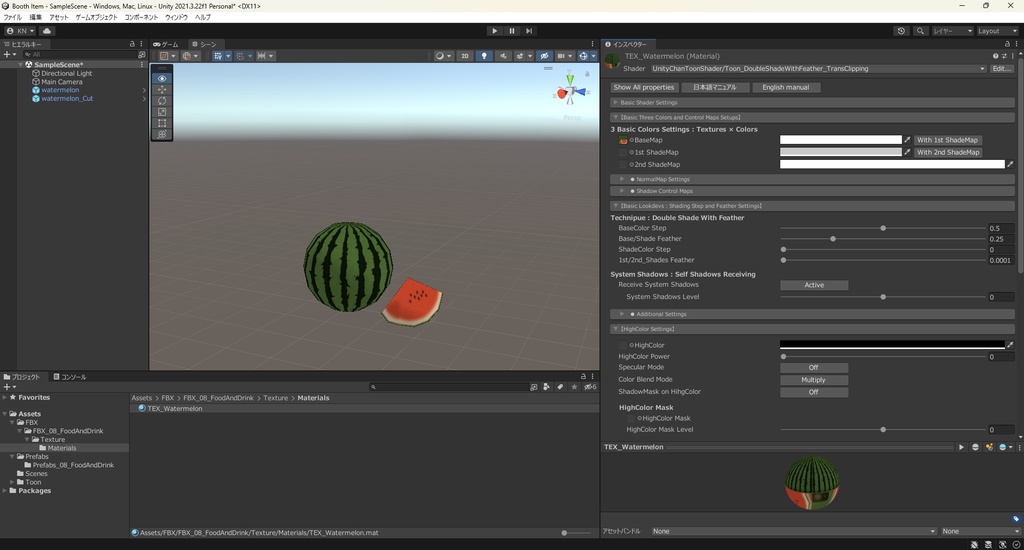The width and height of the screenshot is (1024, 550).
Task: Expand Shadow Control Maps section
Action: pos(812,191)
